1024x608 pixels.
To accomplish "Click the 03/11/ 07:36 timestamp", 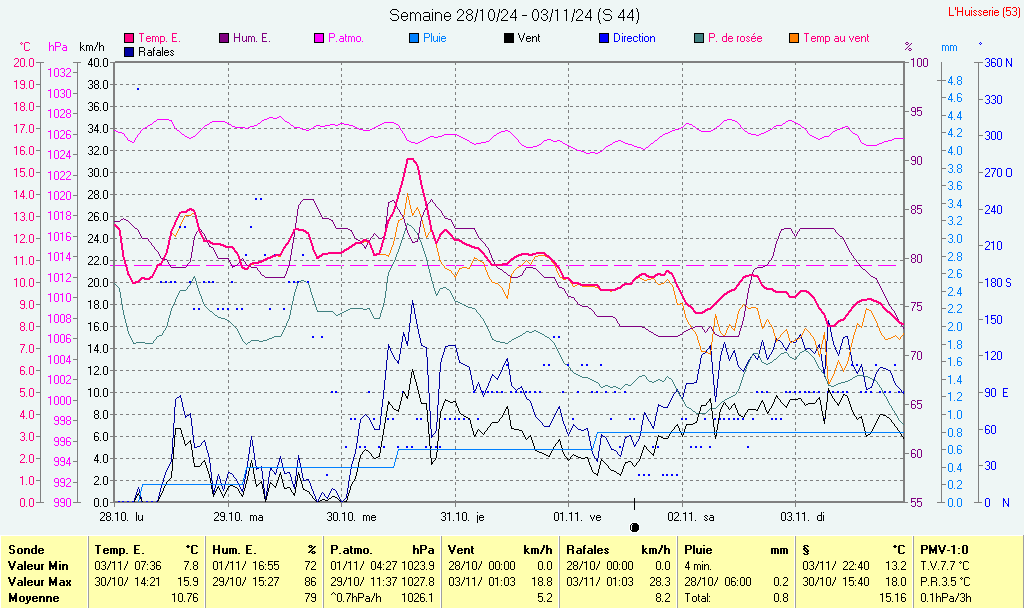I will tap(128, 566).
